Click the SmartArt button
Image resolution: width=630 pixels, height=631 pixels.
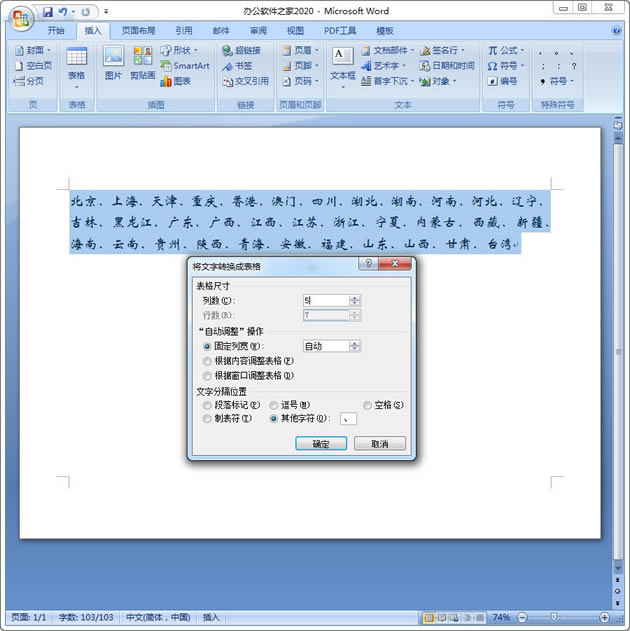pos(184,66)
